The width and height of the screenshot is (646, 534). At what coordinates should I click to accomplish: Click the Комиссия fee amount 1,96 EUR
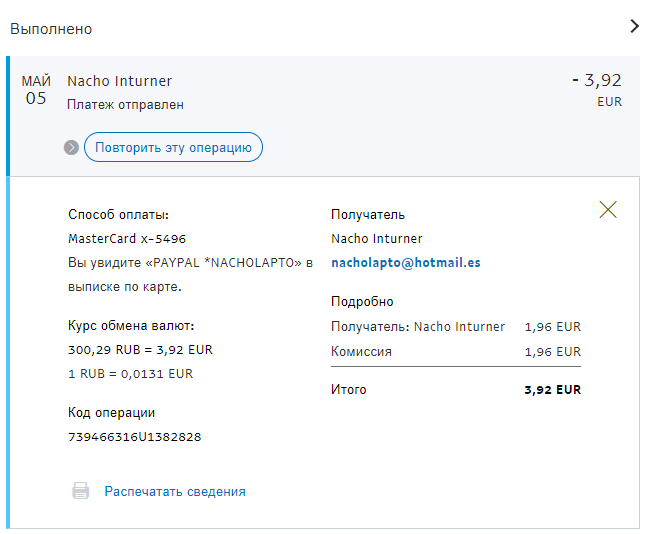click(552, 352)
